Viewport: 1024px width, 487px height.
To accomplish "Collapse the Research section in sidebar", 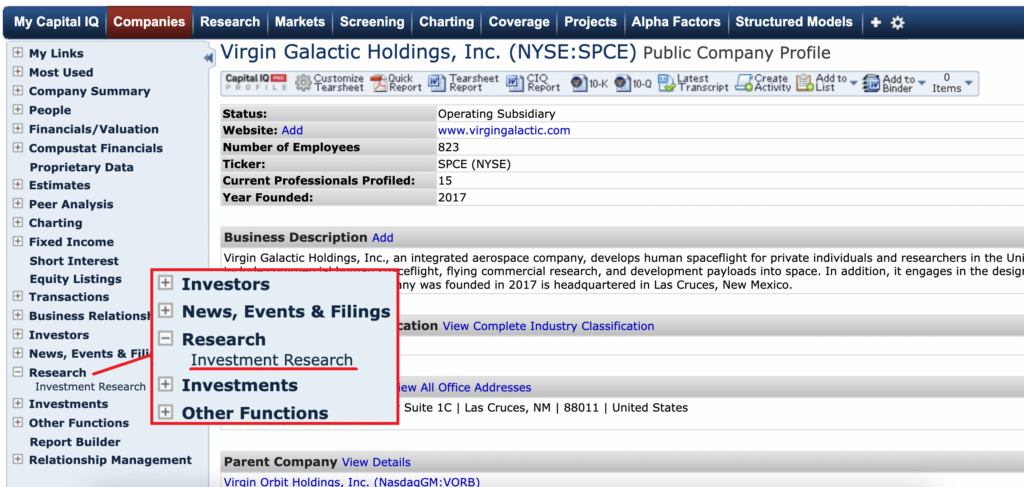I will [x=18, y=373].
